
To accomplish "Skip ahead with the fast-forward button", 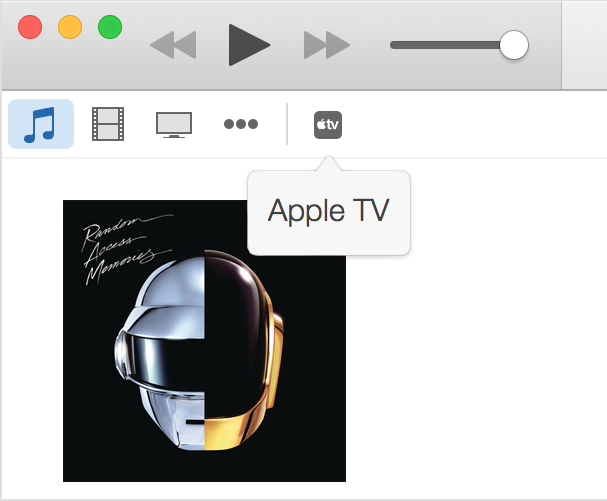I will pos(327,45).
